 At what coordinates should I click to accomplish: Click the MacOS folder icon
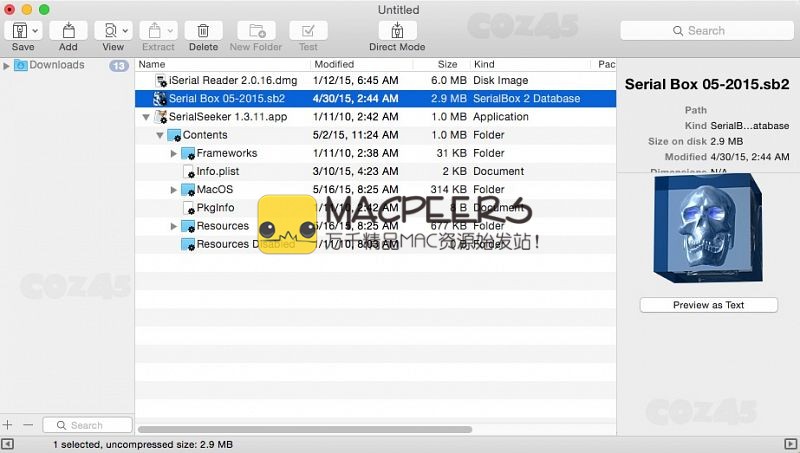[x=188, y=190]
